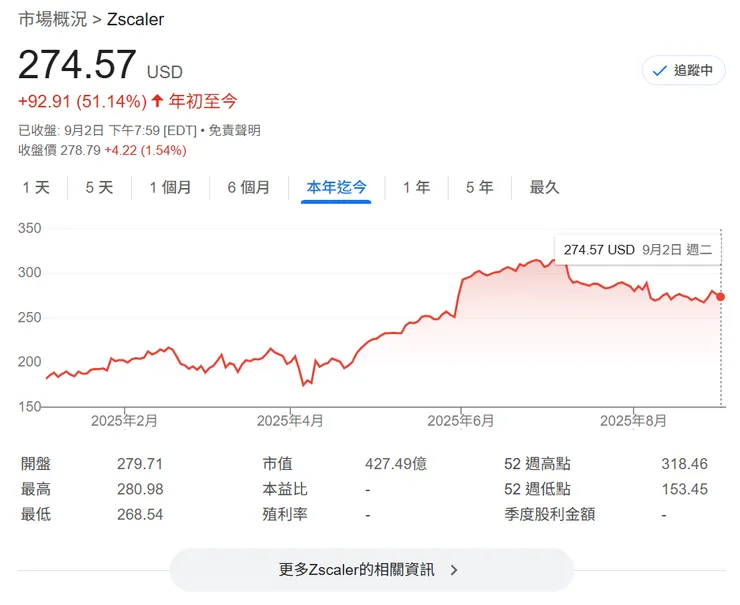Click the 開盤 label
740x605 pixels.
coord(36,464)
